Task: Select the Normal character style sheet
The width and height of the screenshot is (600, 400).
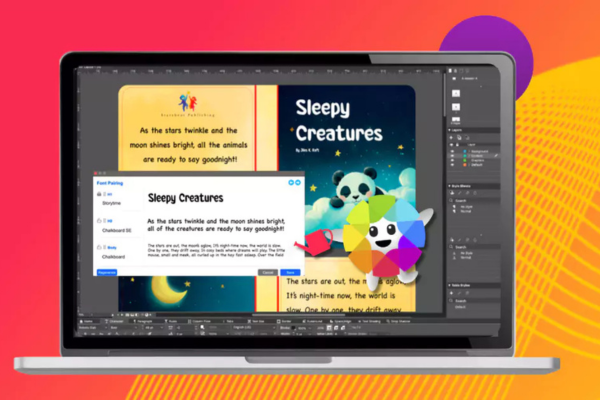Action: [466, 258]
